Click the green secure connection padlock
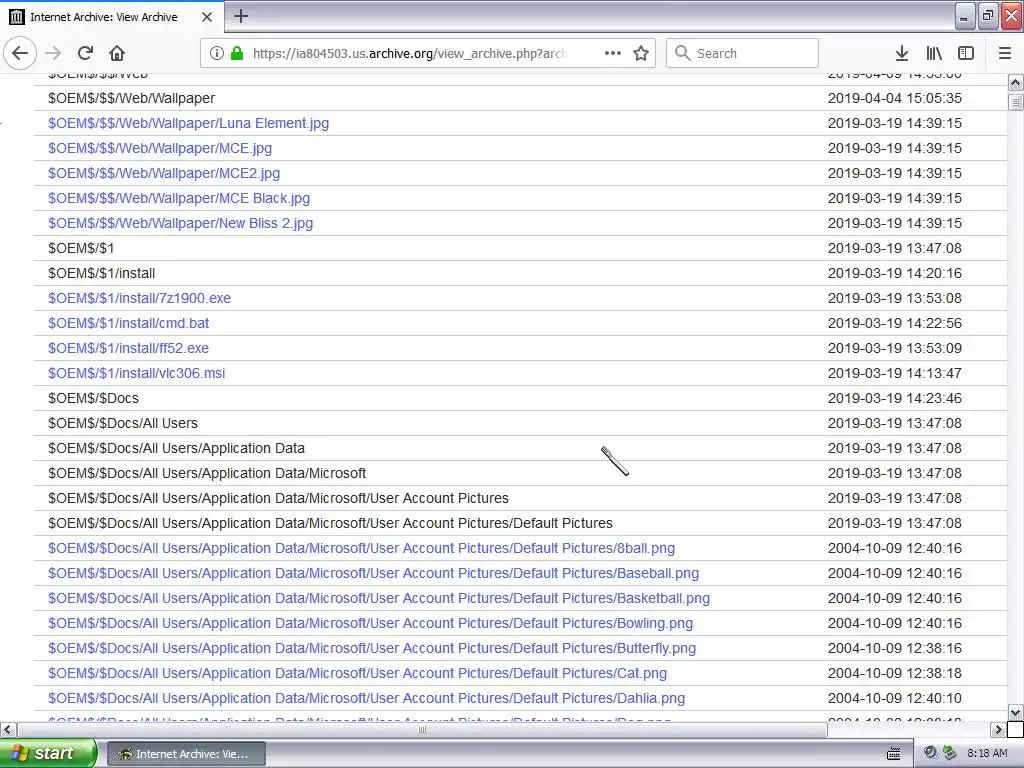Screen dimensions: 1024x768 [x=237, y=53]
